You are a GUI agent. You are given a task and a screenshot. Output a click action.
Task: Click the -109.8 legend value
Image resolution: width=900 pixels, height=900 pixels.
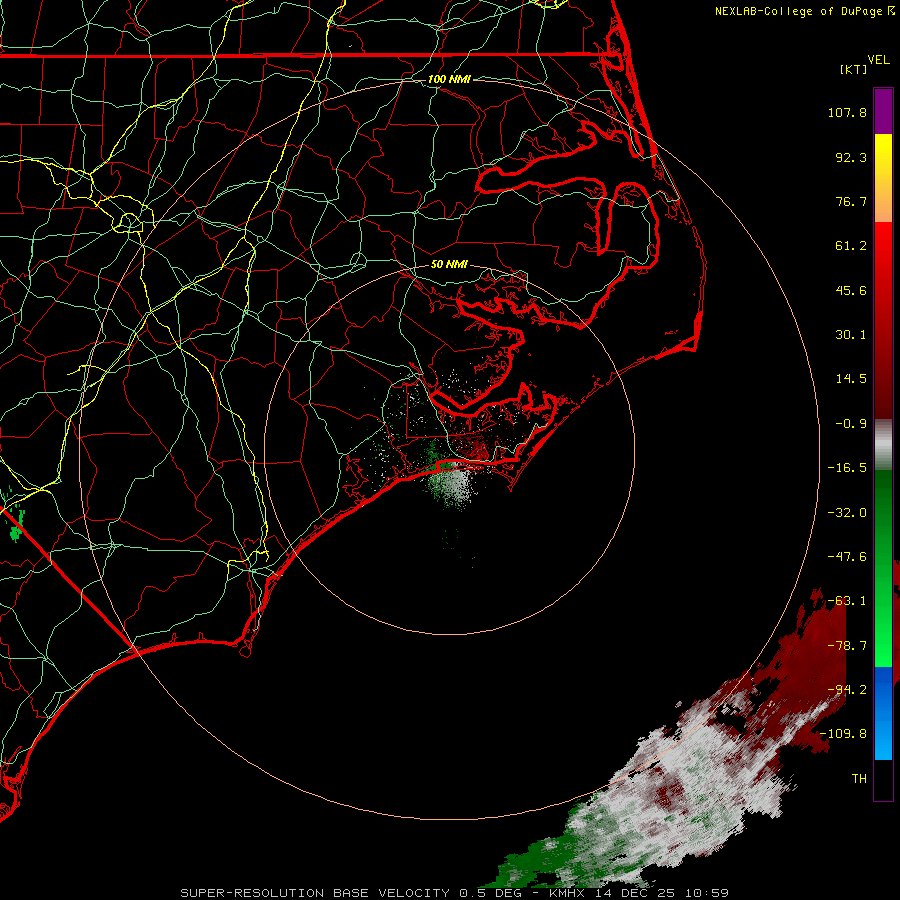(x=843, y=734)
